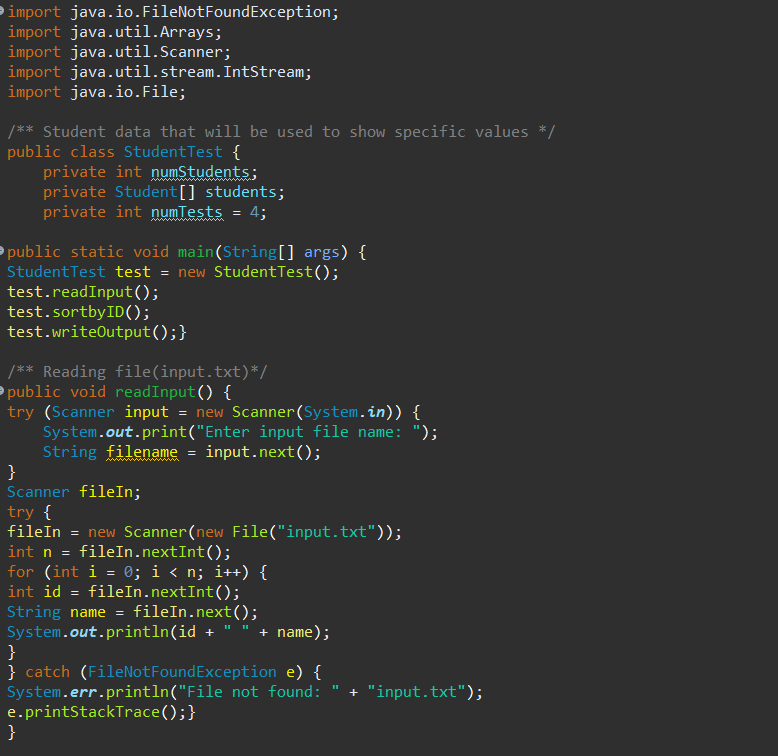Click the test.readInput() call

83,292
